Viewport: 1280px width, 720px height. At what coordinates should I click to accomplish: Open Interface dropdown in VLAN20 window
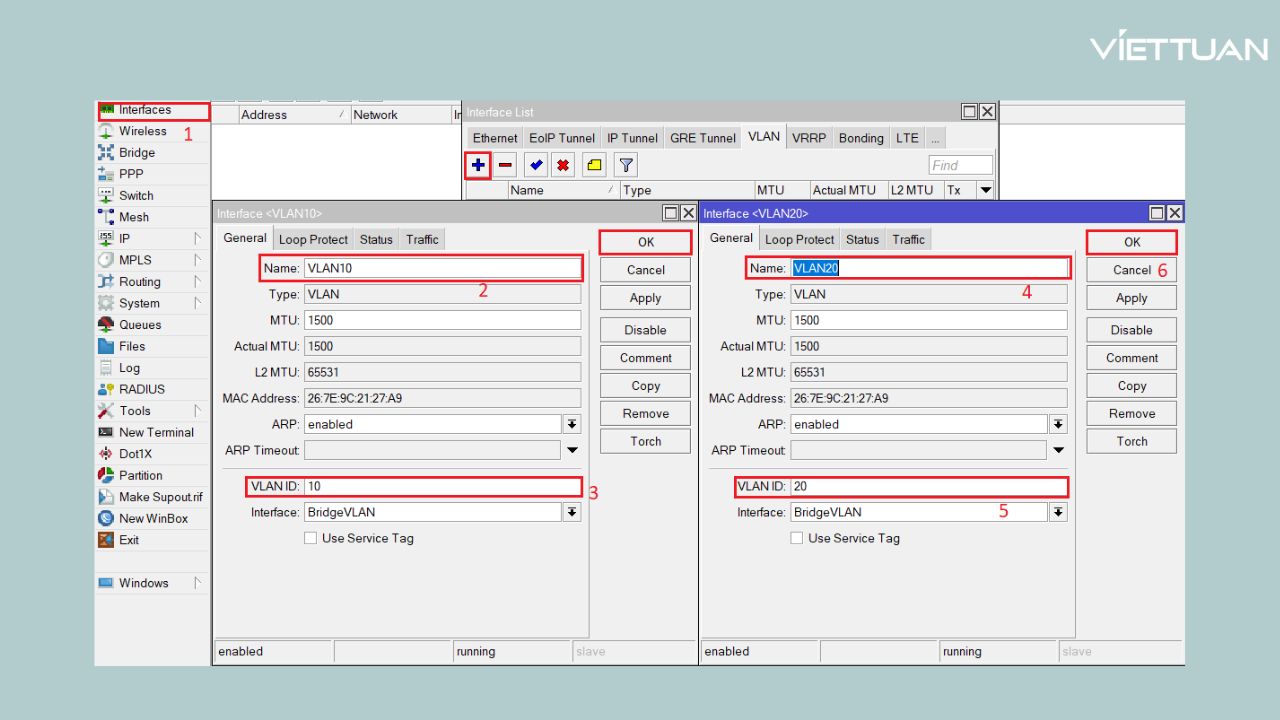tap(1058, 512)
